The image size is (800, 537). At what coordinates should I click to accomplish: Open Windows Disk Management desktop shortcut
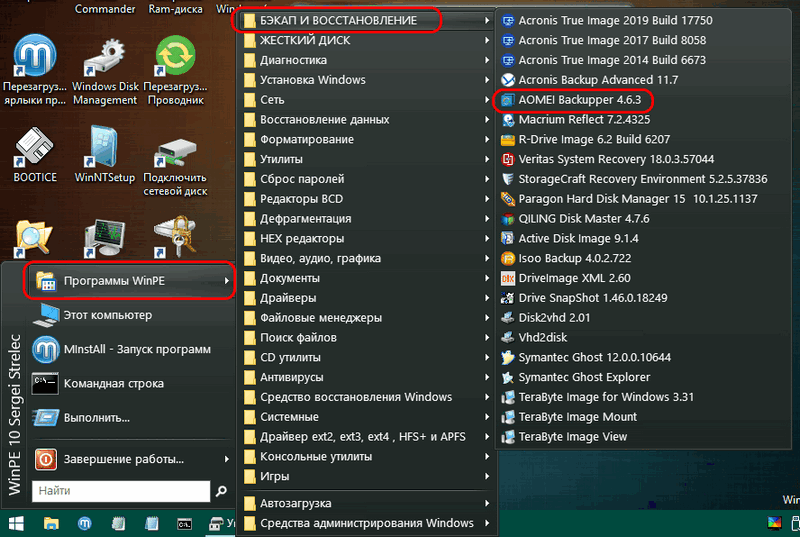pyautogui.click(x=105, y=70)
